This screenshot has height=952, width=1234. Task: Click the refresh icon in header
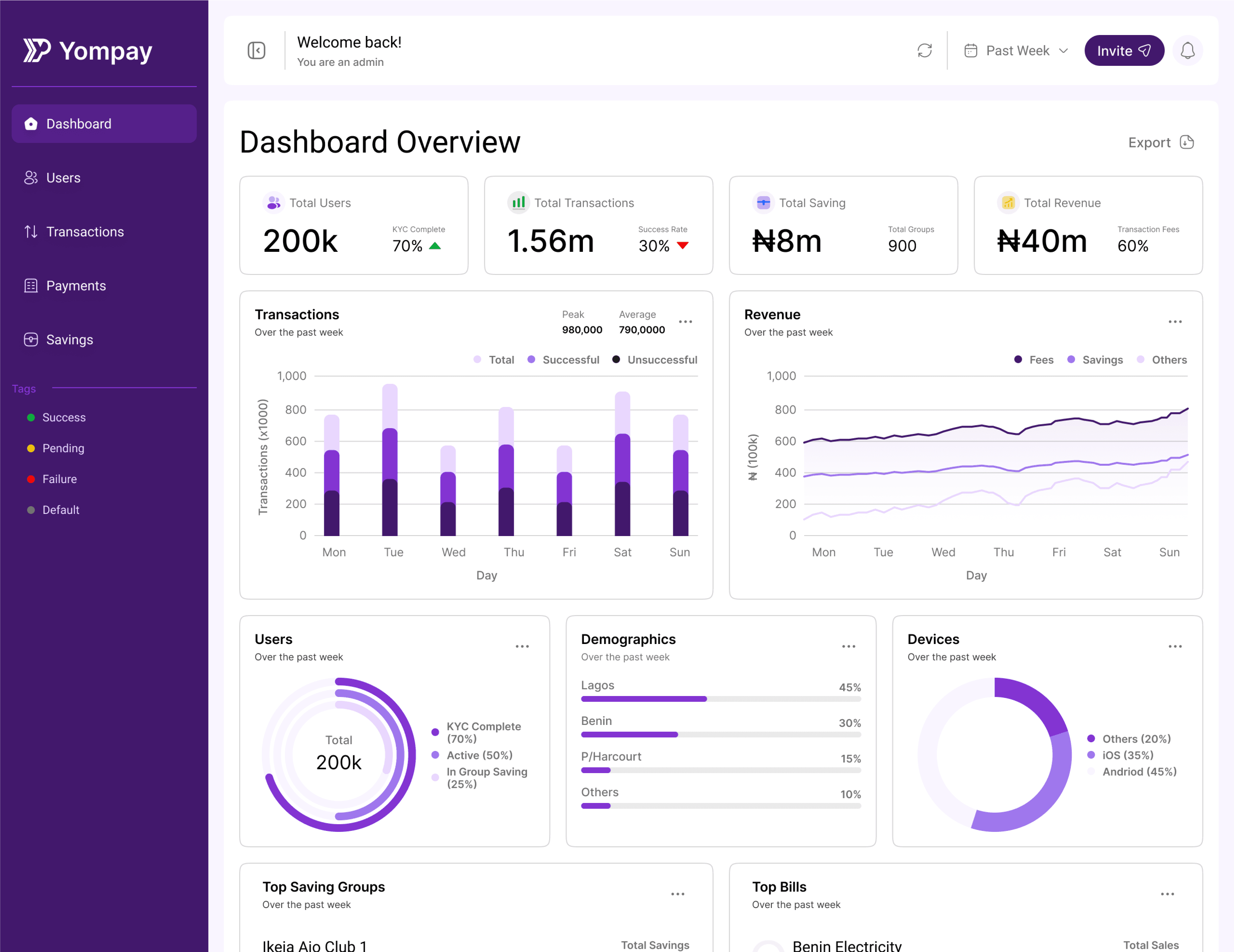click(924, 51)
